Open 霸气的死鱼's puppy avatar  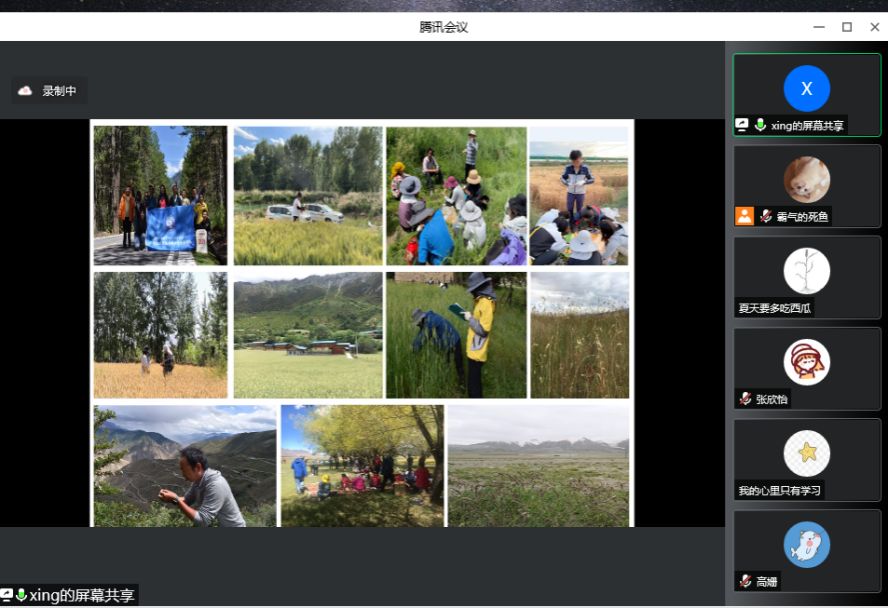806,179
